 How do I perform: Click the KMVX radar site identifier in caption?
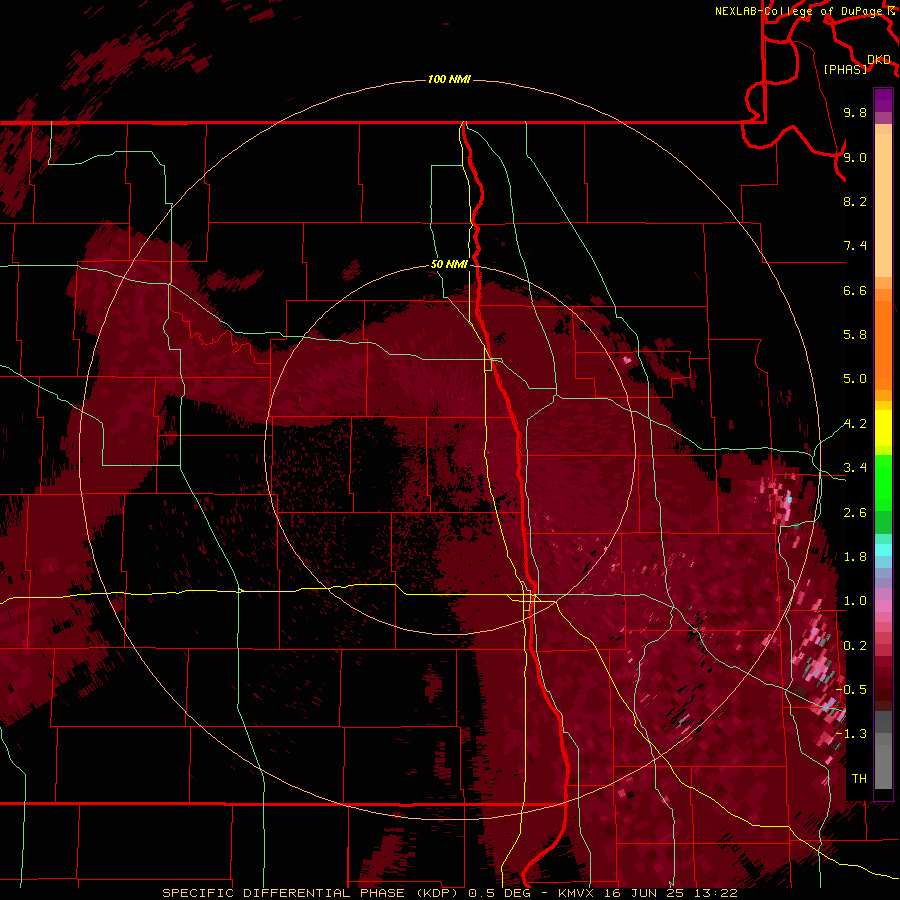577,893
